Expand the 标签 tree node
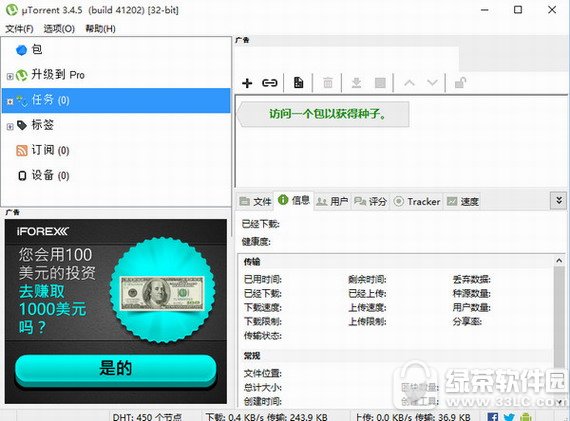 tap(10, 127)
